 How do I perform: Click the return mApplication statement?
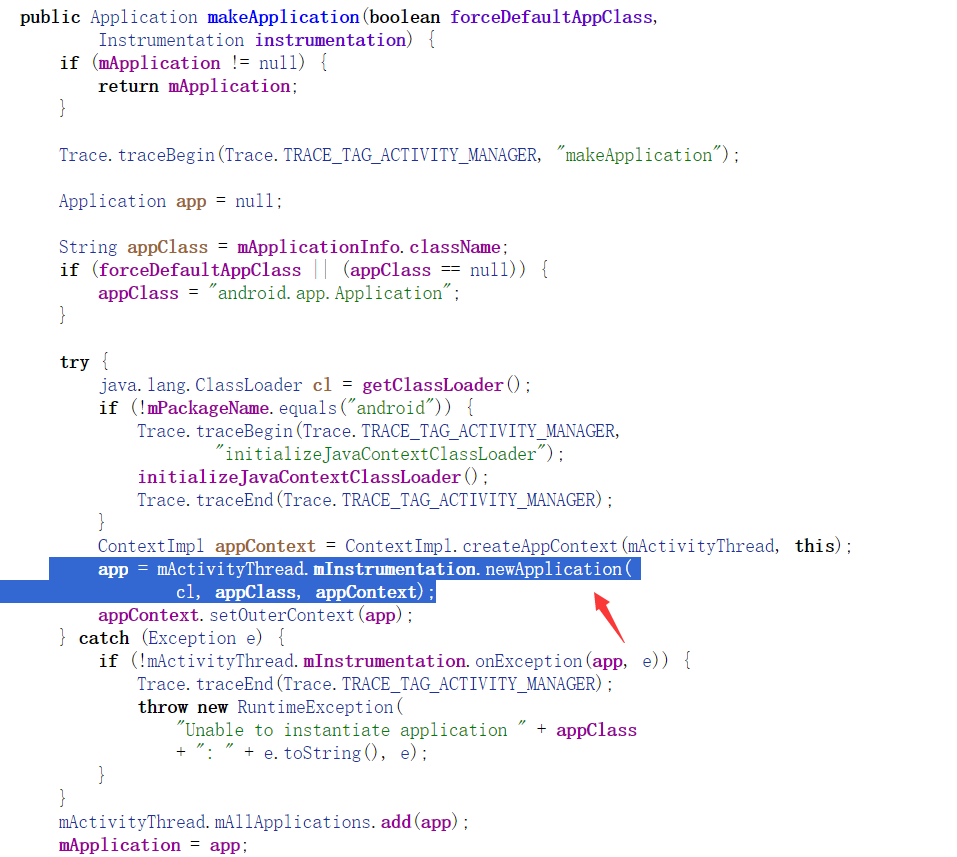198,86
